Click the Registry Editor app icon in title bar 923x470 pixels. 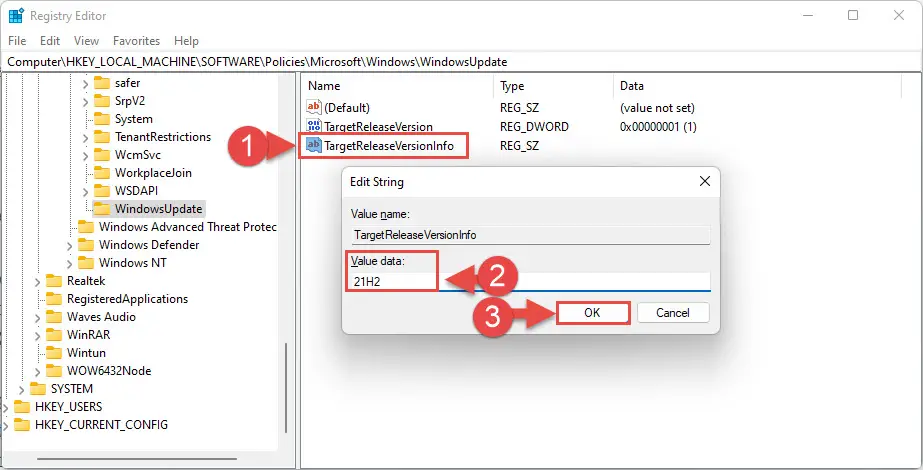pos(16,16)
